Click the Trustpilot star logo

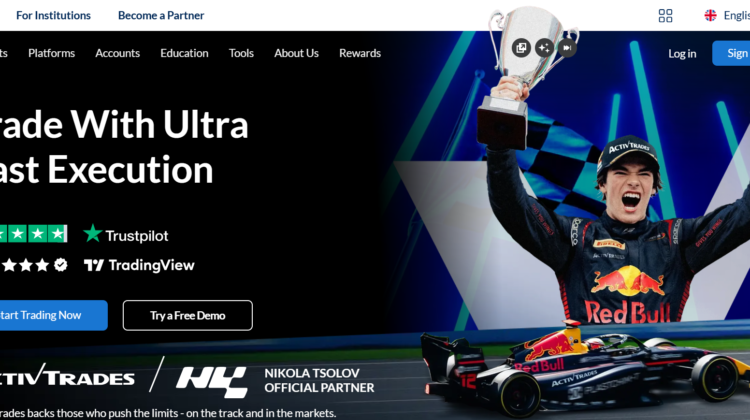pyautogui.click(x=92, y=234)
